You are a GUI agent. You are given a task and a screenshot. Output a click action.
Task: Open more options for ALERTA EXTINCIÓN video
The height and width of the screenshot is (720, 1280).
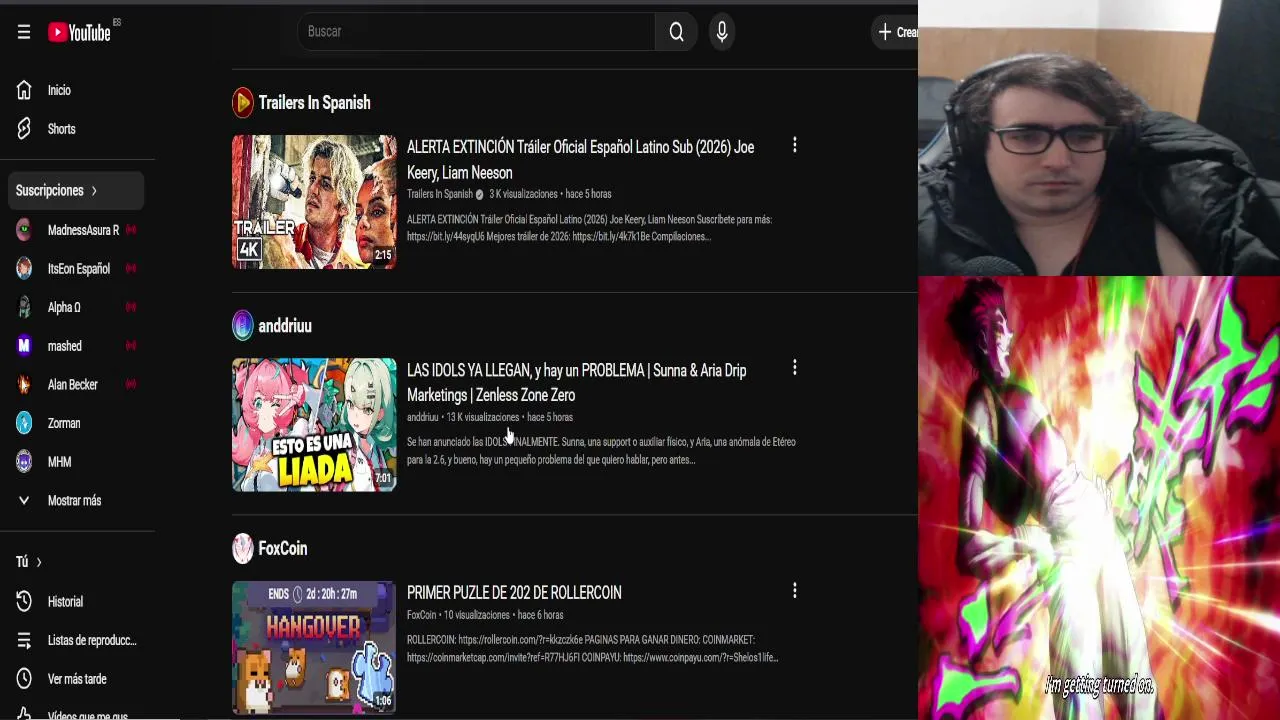795,146
